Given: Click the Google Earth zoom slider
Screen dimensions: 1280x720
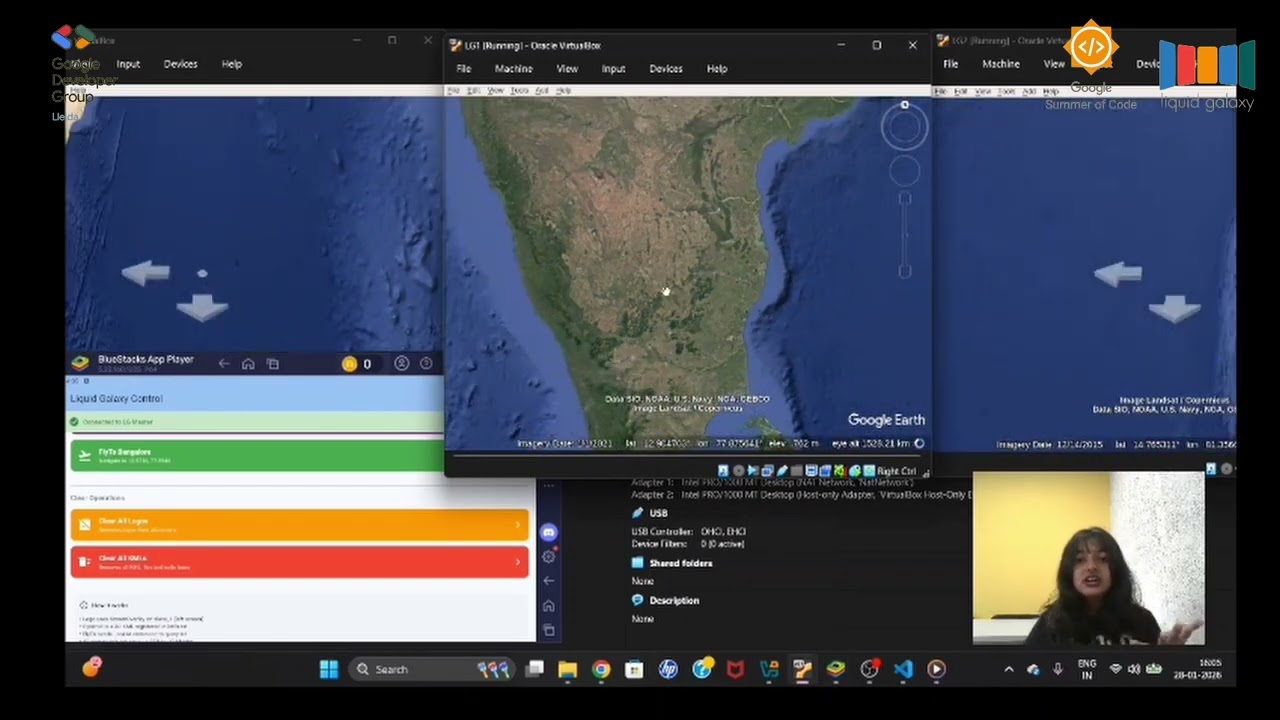Looking at the screenshot, I should click(904, 235).
